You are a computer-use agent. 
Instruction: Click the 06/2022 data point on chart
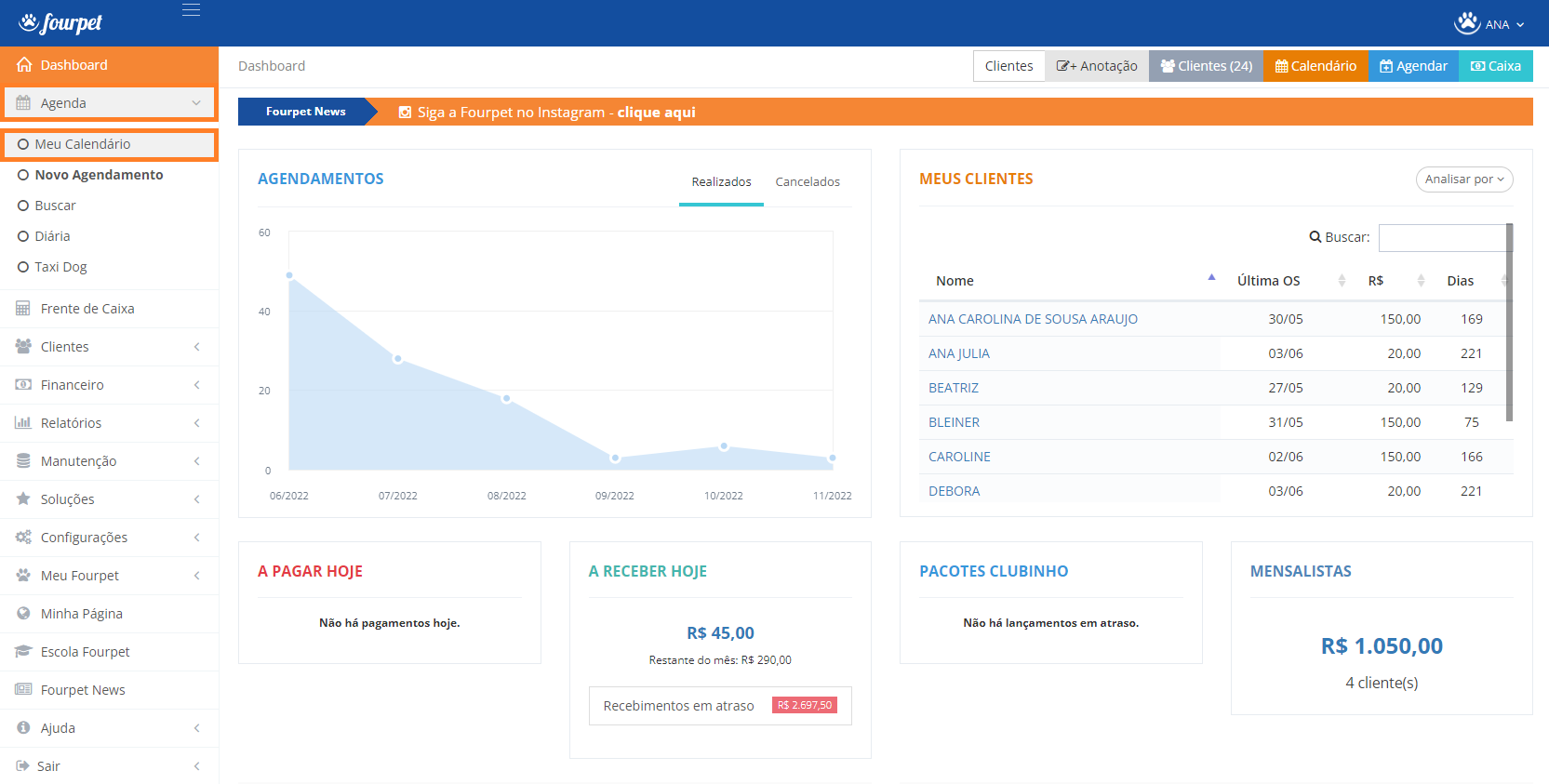pos(289,275)
